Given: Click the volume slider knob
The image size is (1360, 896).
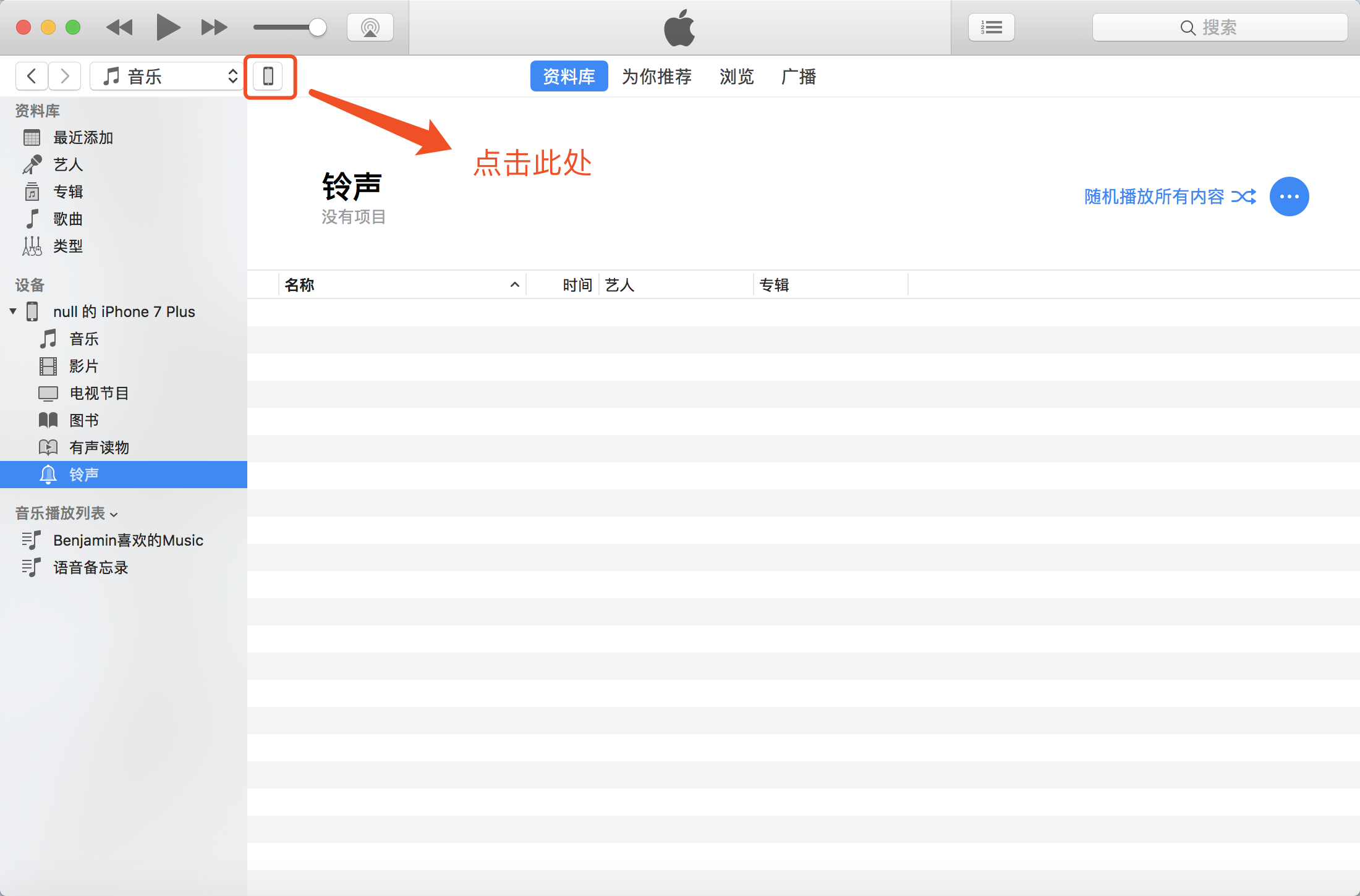Looking at the screenshot, I should click(317, 27).
